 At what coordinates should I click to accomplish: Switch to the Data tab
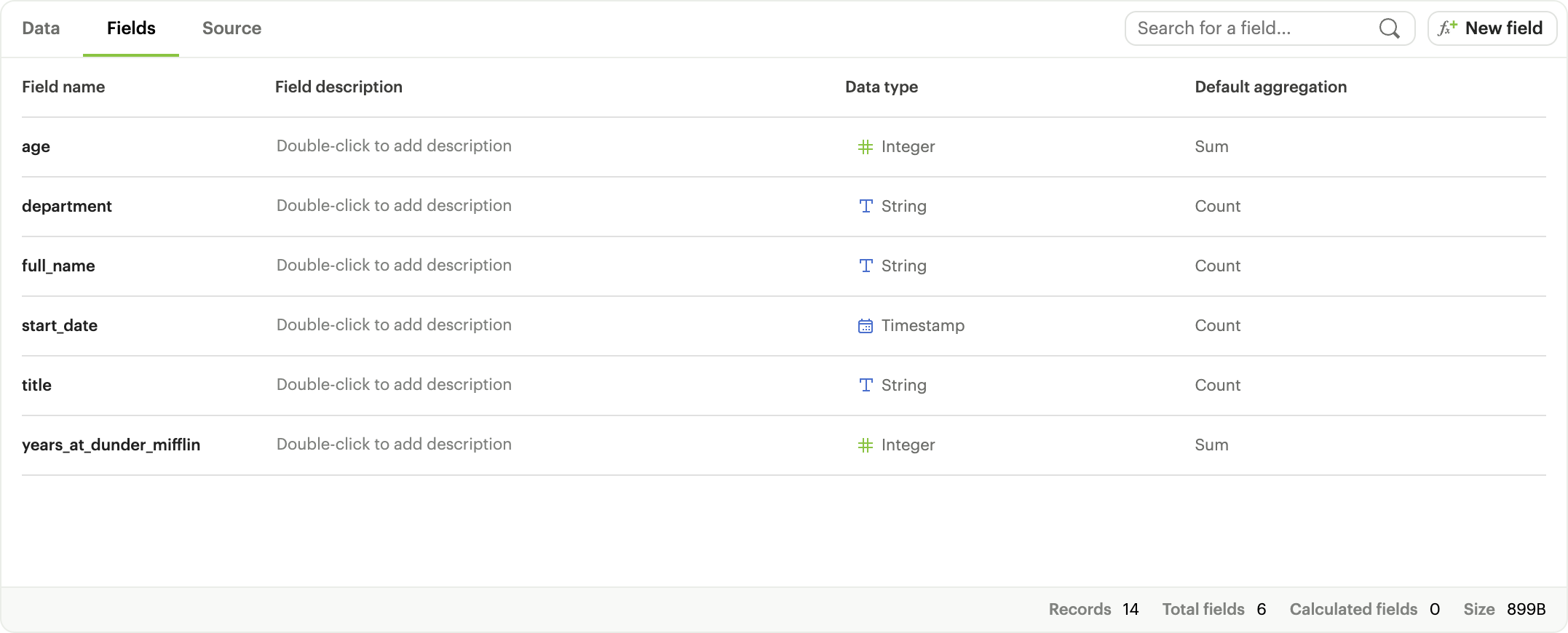pos(41,28)
